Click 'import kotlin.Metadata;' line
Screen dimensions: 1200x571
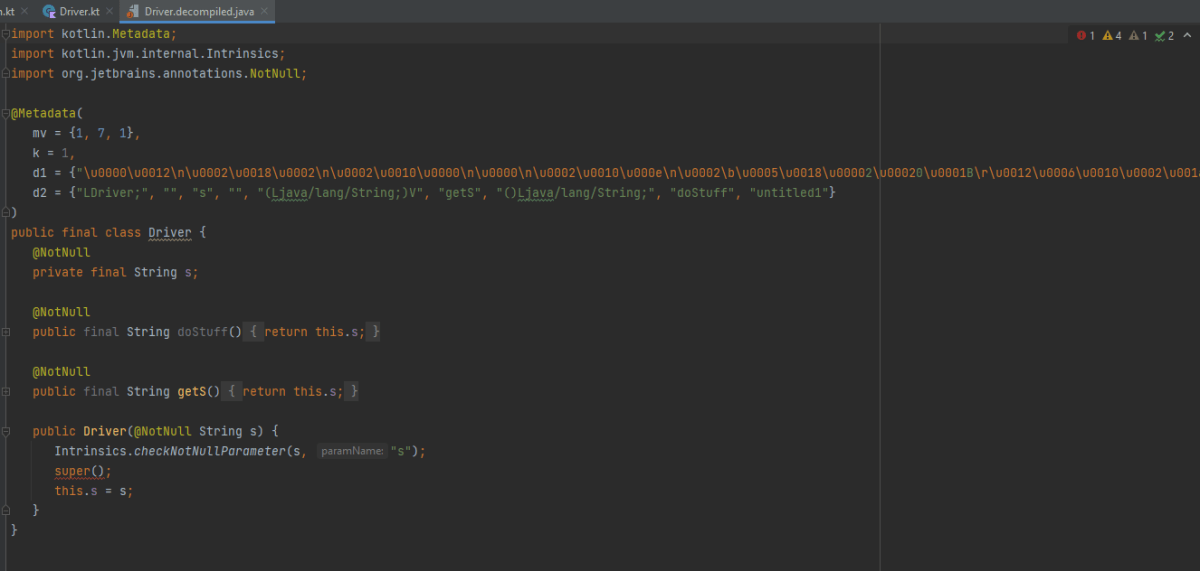(x=93, y=33)
